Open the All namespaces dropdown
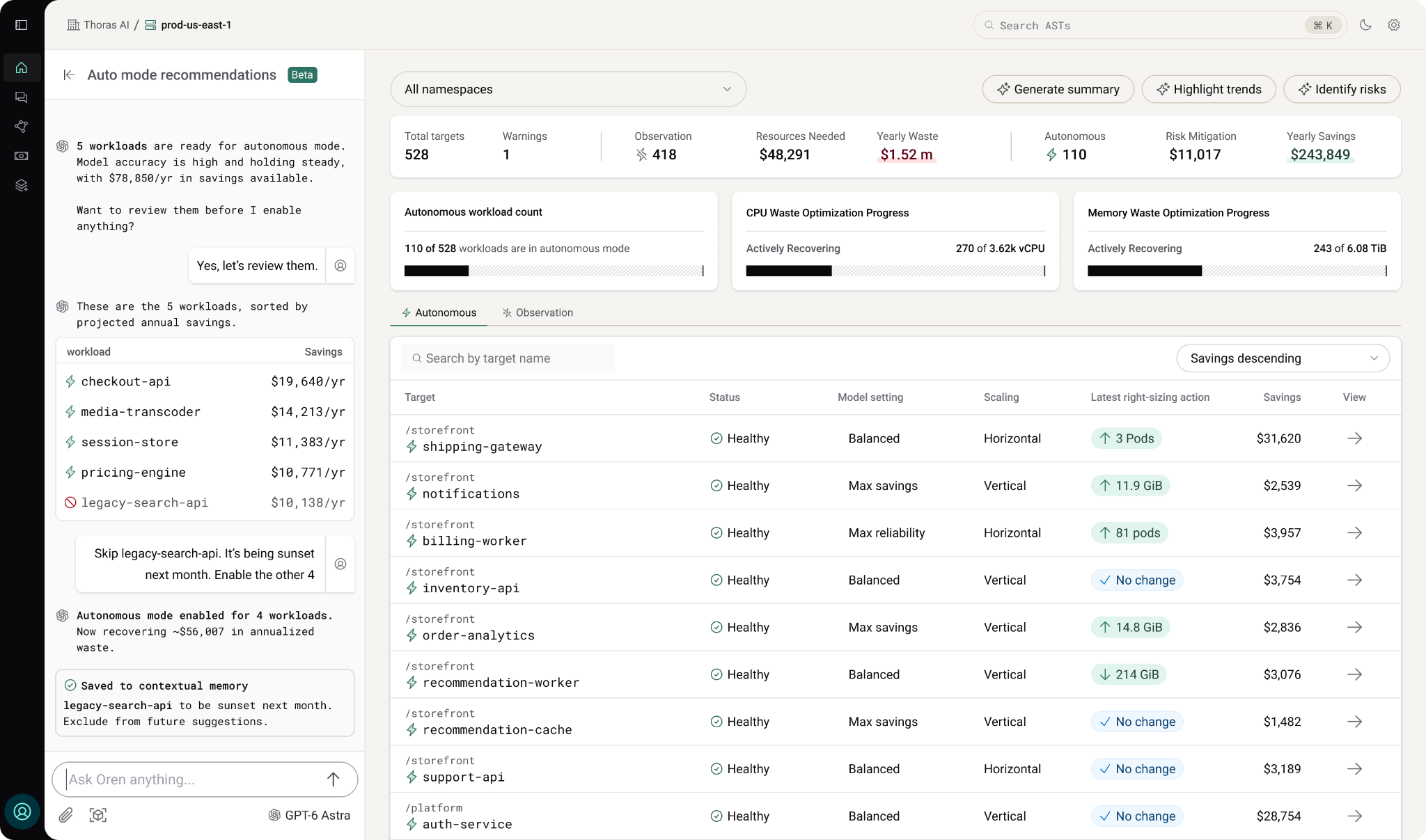The width and height of the screenshot is (1426, 840). coord(568,89)
